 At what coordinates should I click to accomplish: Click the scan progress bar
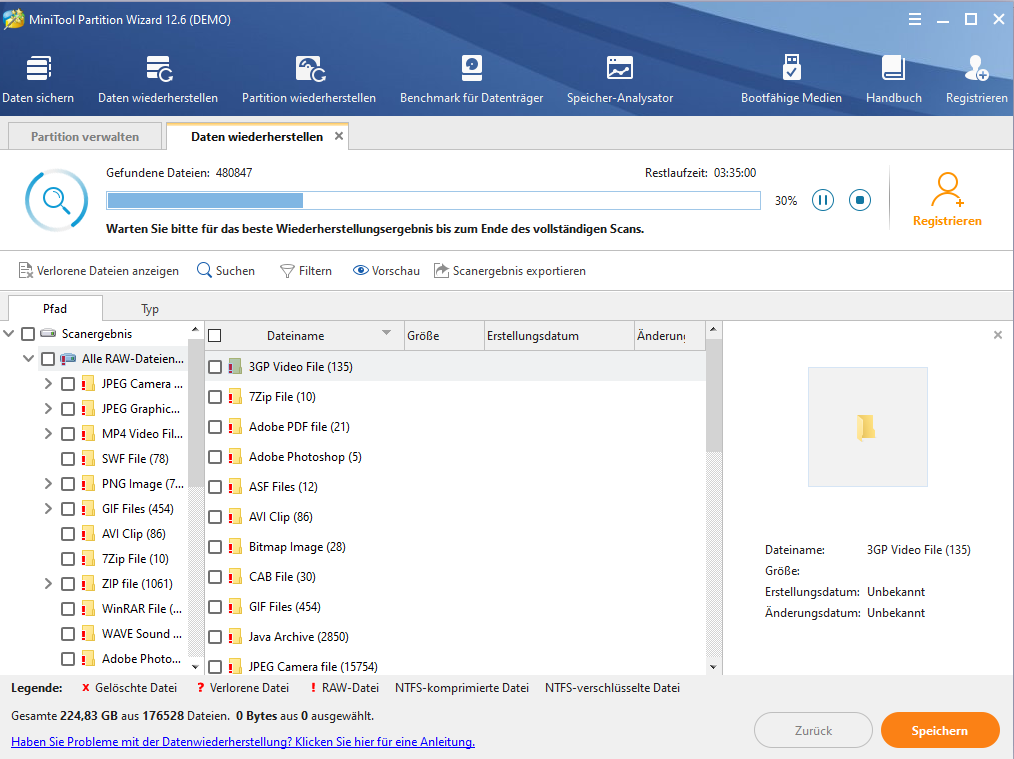click(x=433, y=200)
